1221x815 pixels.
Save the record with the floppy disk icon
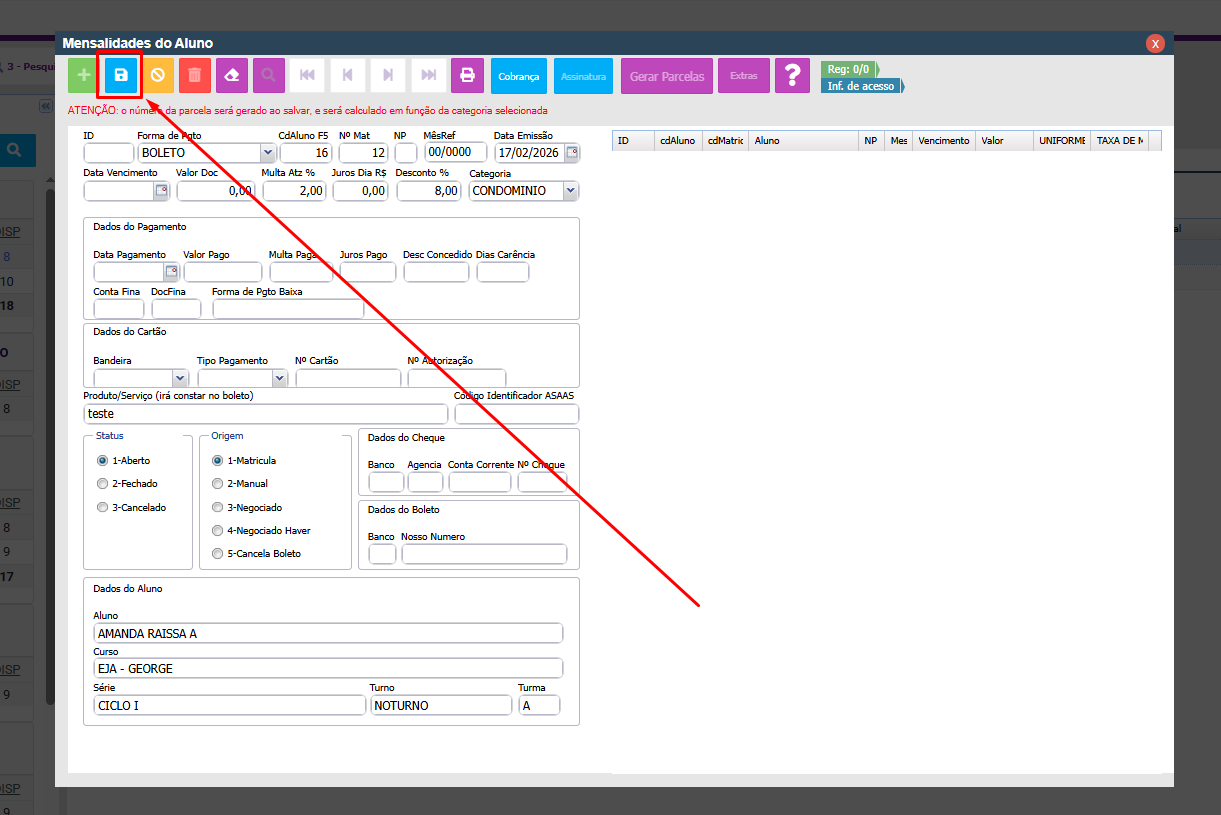(121, 76)
